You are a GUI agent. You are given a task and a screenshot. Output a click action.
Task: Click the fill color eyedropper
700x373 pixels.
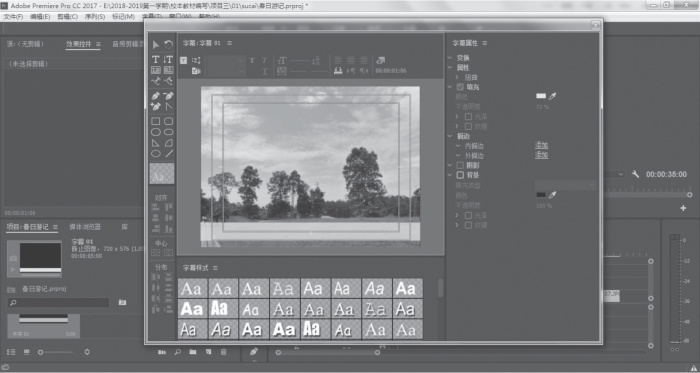(x=553, y=96)
